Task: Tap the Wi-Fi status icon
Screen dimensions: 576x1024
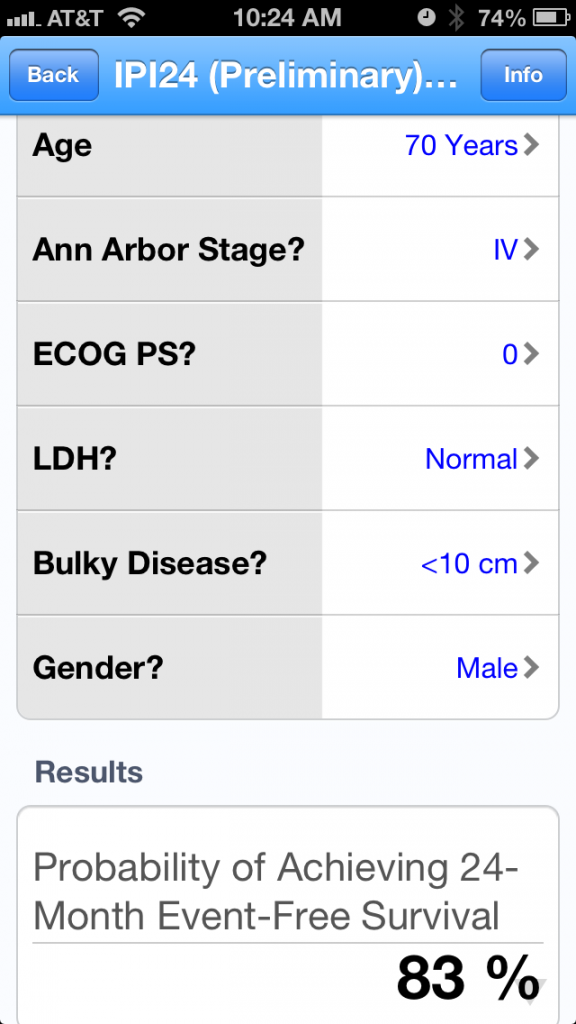Action: 131,18
